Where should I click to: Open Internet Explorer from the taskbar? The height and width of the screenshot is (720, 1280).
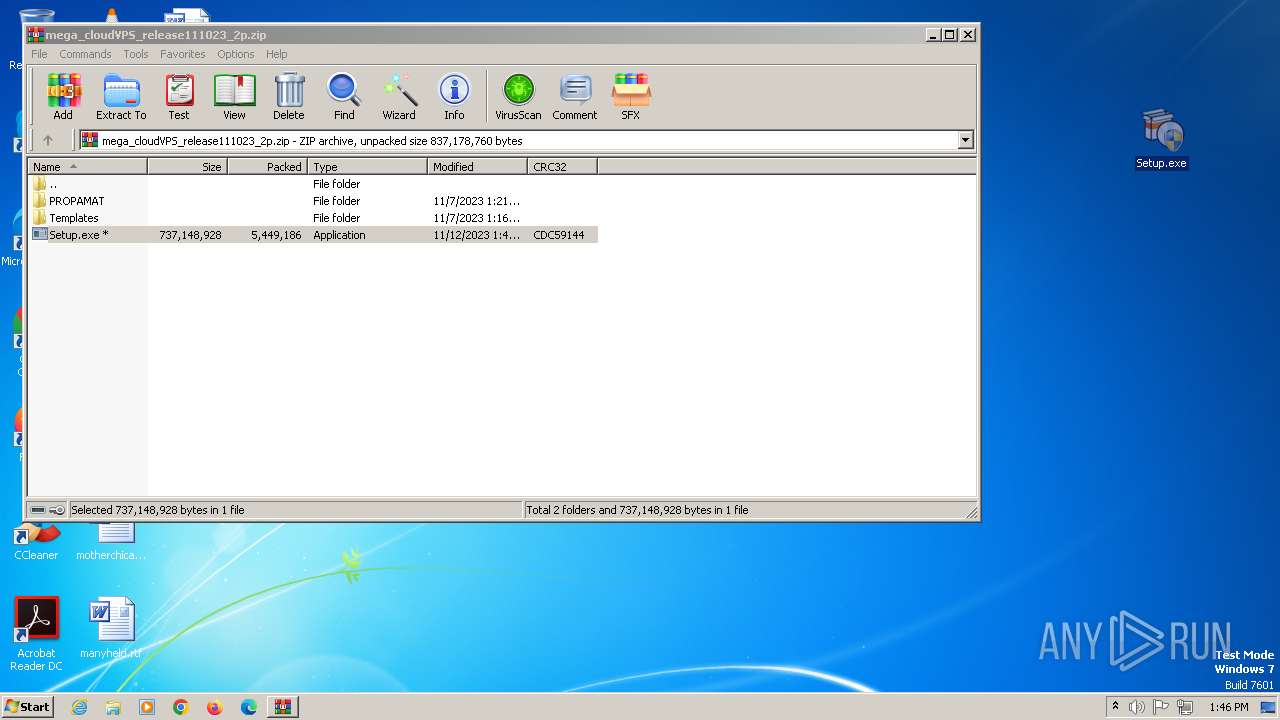(79, 707)
